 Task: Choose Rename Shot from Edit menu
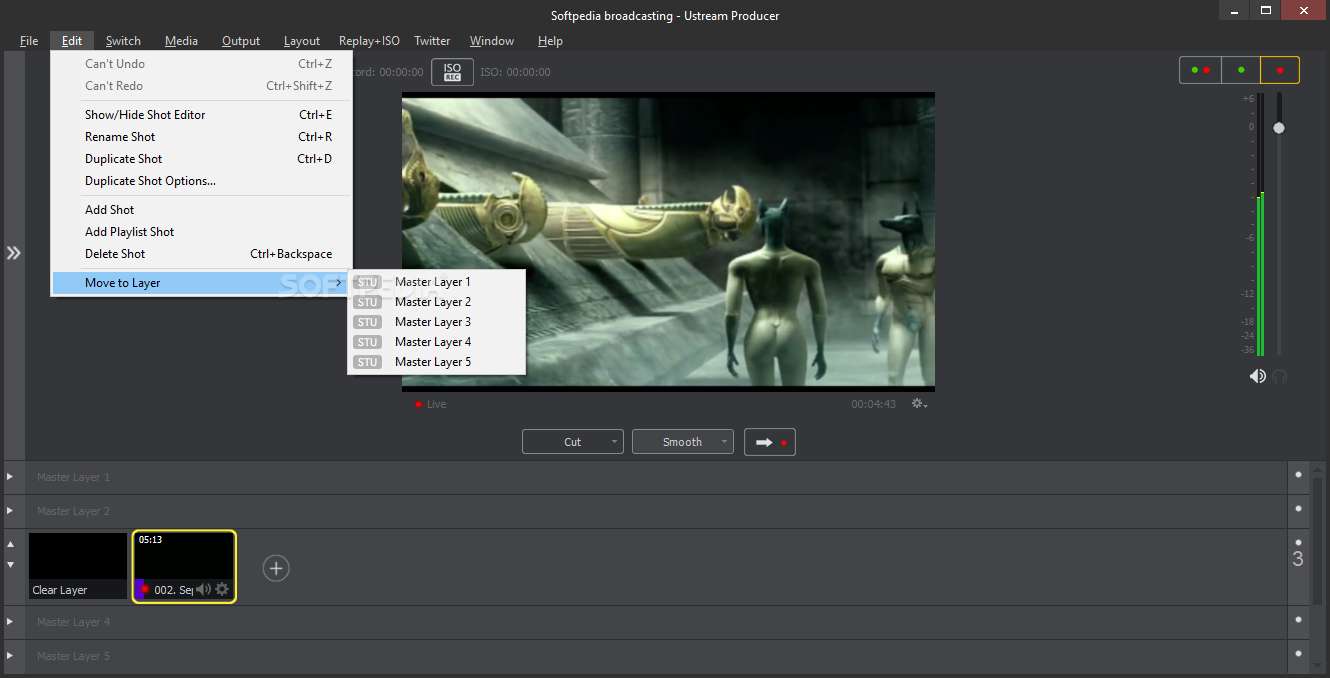pos(201,137)
